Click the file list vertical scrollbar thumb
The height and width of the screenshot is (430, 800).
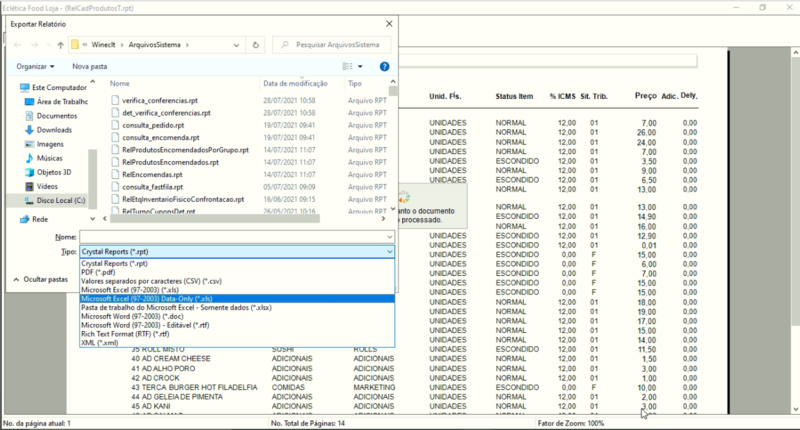tap(392, 91)
